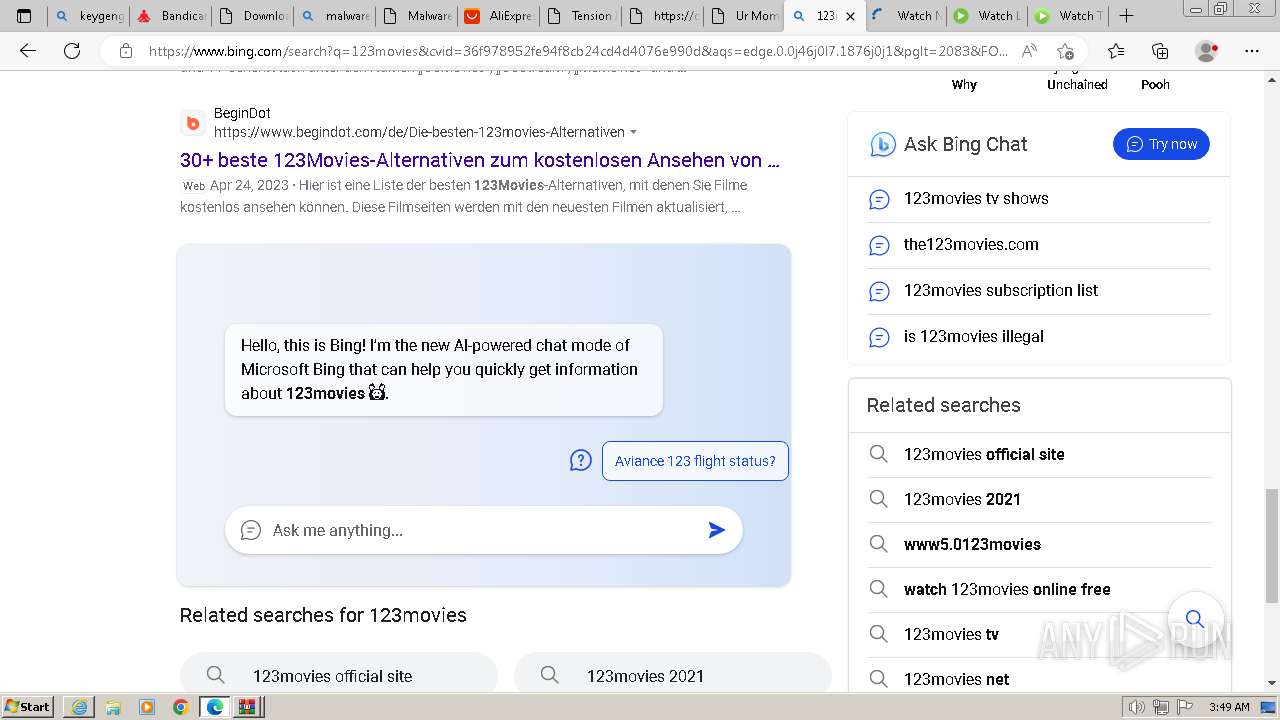Screen dimensions: 1280x720
Task: Focus the Ask me anything input
Action: click(x=485, y=530)
